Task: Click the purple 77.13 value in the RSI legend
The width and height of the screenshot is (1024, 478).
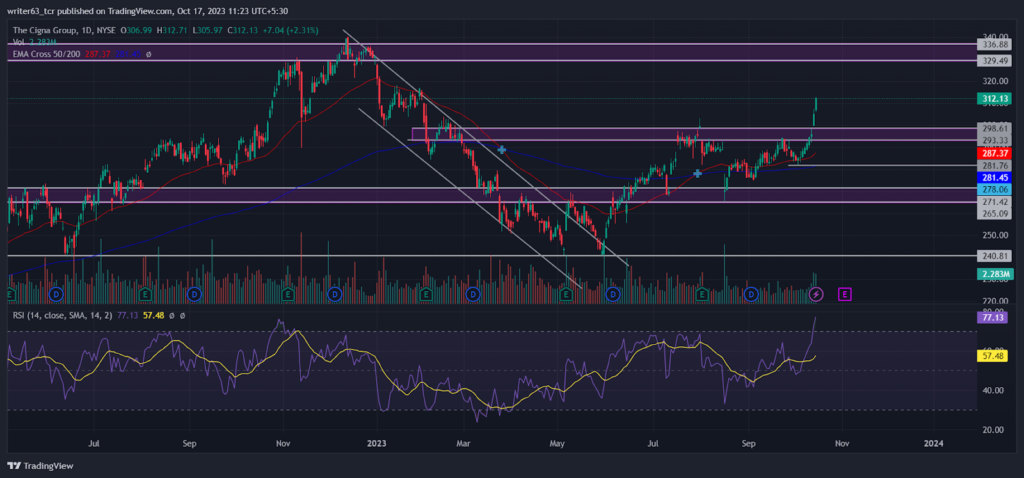Action: click(x=126, y=315)
